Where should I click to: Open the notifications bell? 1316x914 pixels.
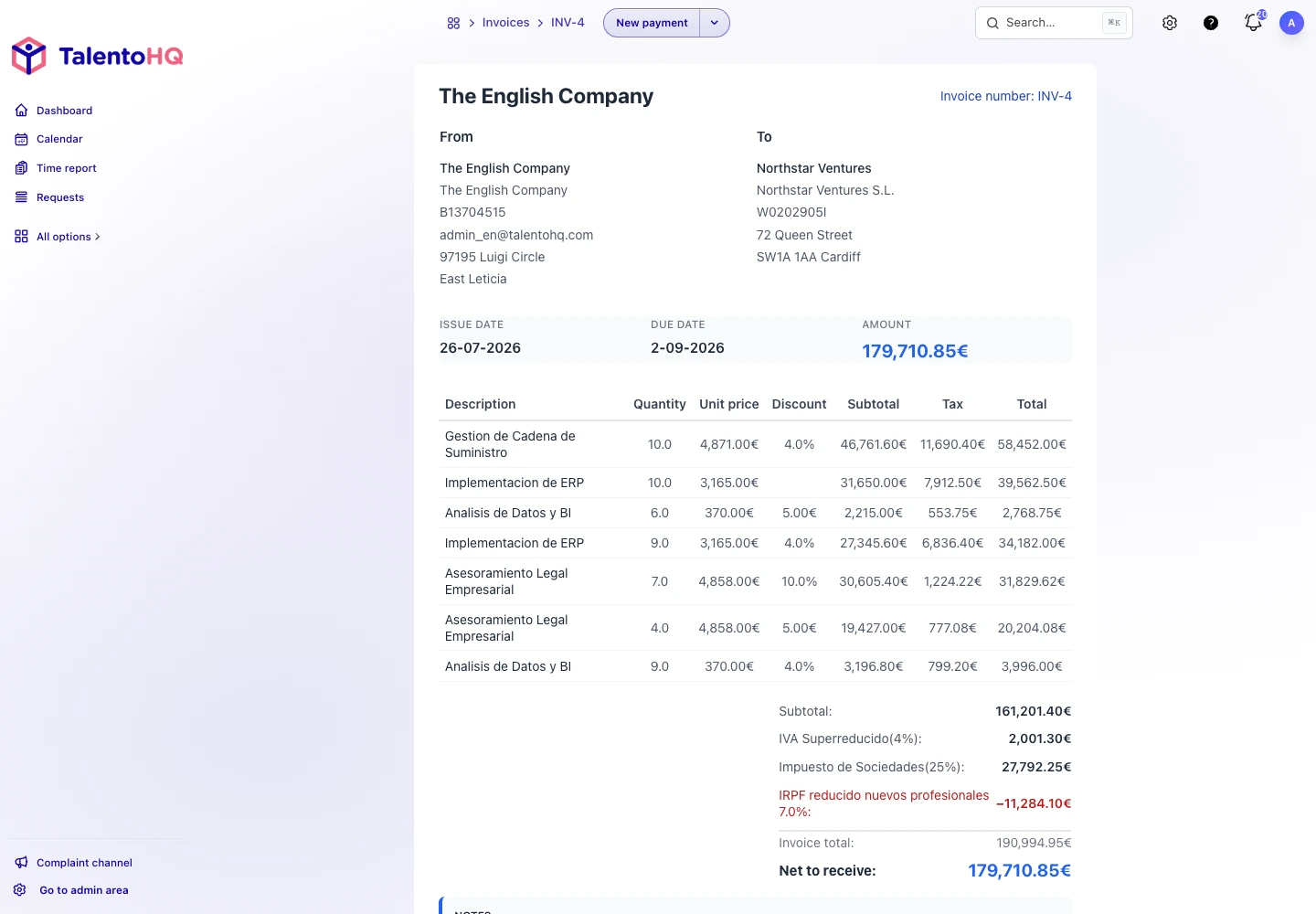click(1253, 23)
